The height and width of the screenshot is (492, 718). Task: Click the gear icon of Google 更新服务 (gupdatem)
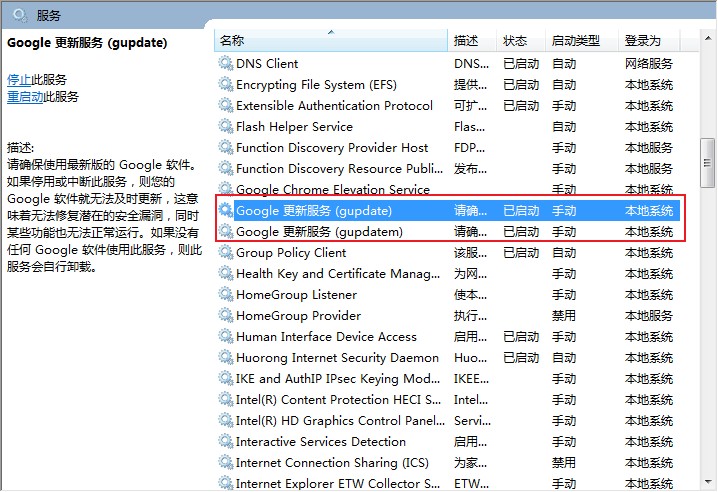(x=226, y=231)
